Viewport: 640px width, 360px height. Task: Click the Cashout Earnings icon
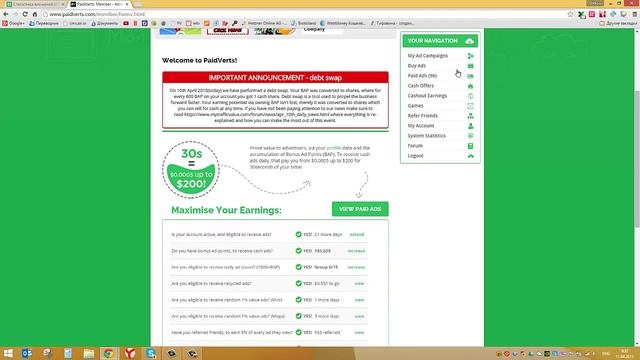coord(470,96)
